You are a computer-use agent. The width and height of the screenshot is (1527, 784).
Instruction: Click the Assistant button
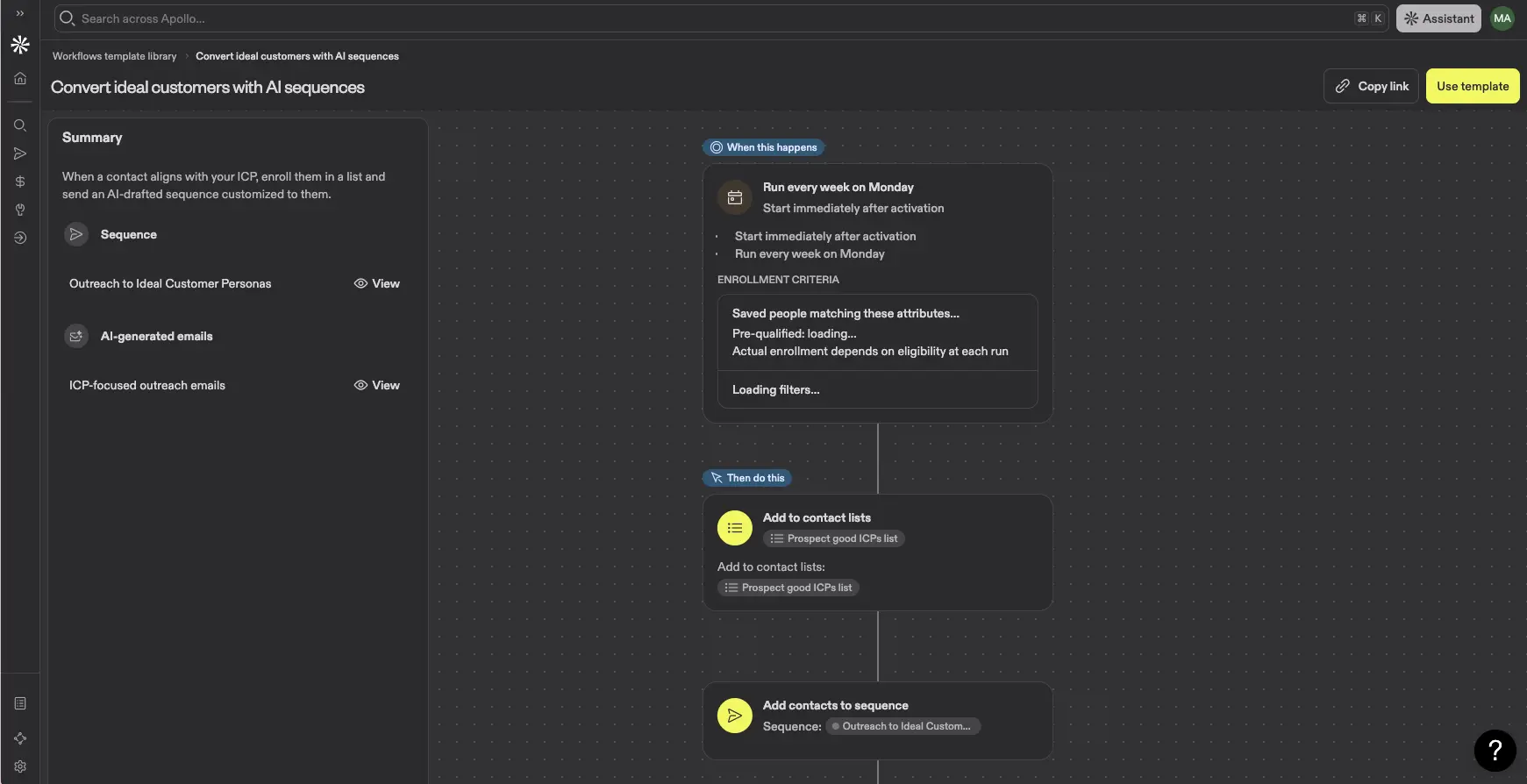click(1438, 18)
